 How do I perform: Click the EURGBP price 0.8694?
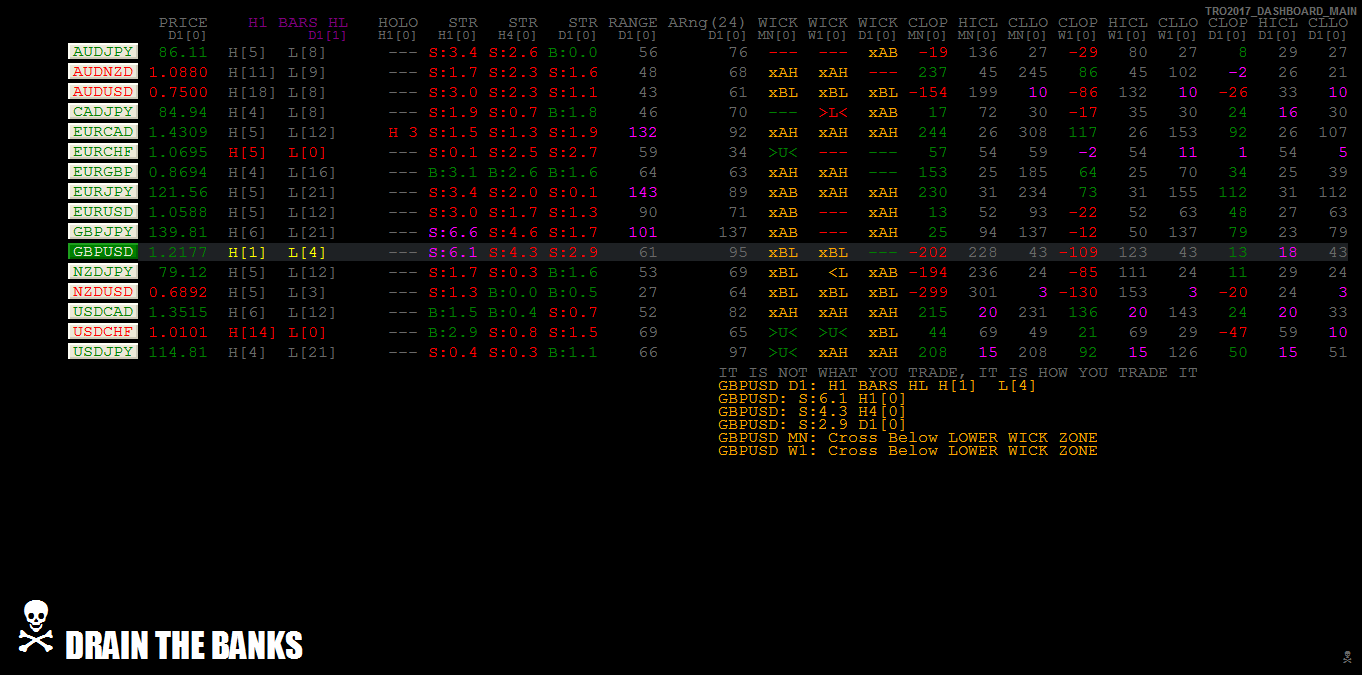coord(178,172)
